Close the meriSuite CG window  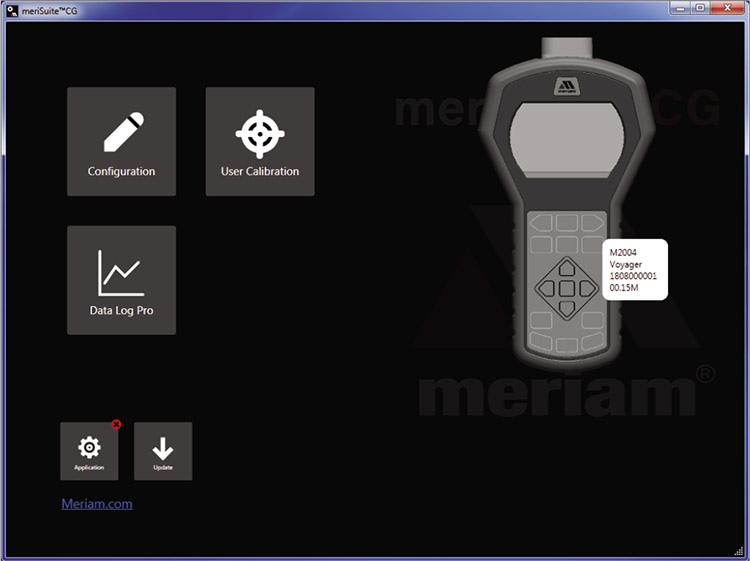coord(728,8)
